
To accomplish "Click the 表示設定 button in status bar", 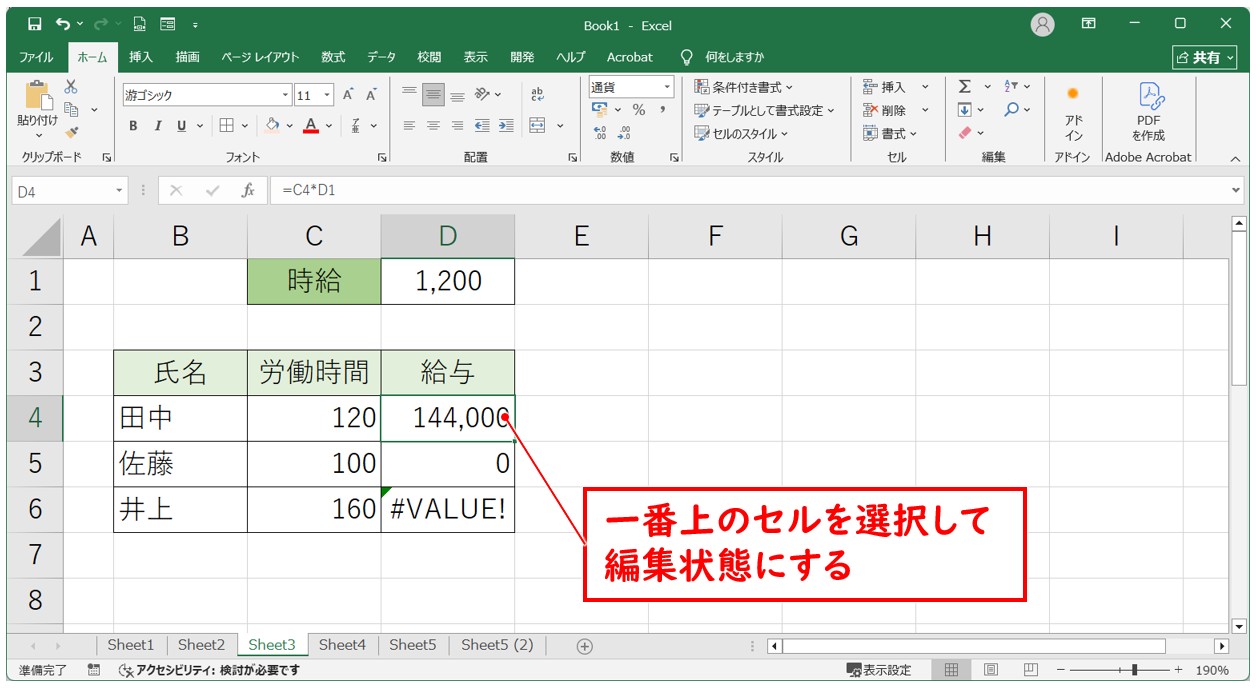I will [x=879, y=670].
